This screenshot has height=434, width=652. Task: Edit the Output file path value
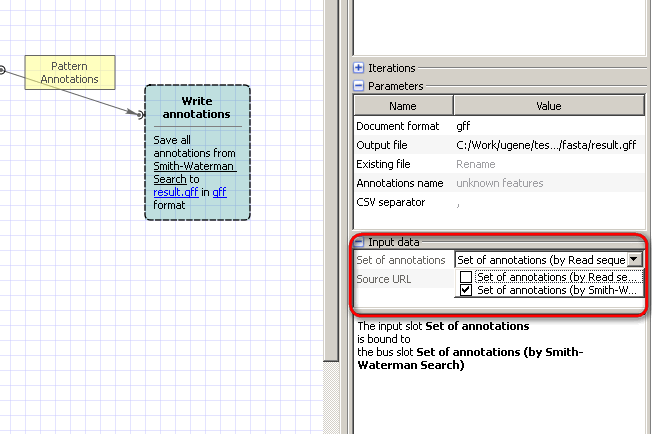pos(548,145)
